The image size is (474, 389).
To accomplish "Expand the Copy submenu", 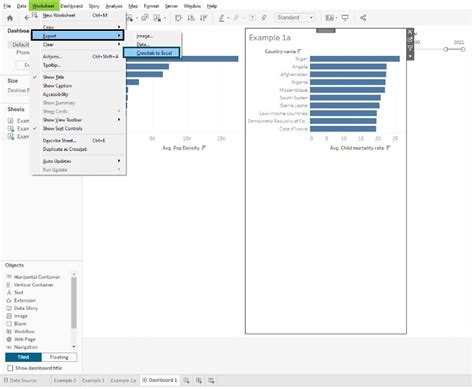I will (79, 27).
